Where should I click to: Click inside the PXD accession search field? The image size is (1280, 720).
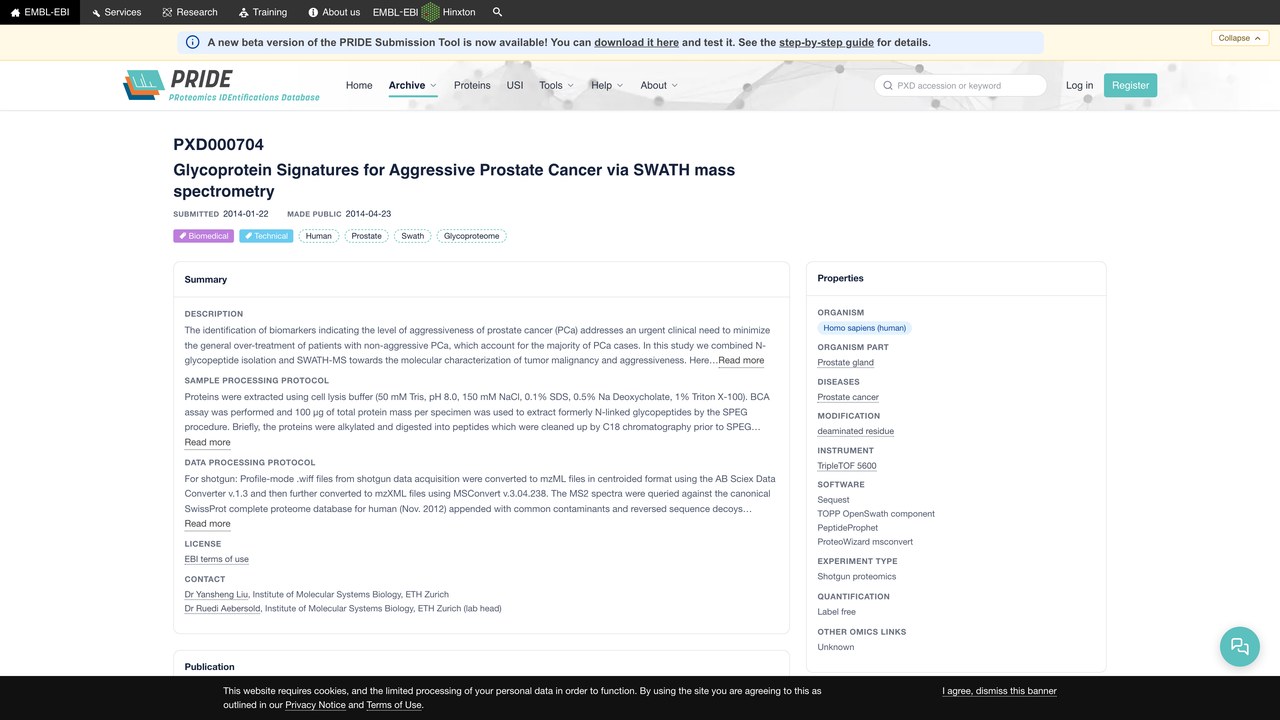click(960, 85)
